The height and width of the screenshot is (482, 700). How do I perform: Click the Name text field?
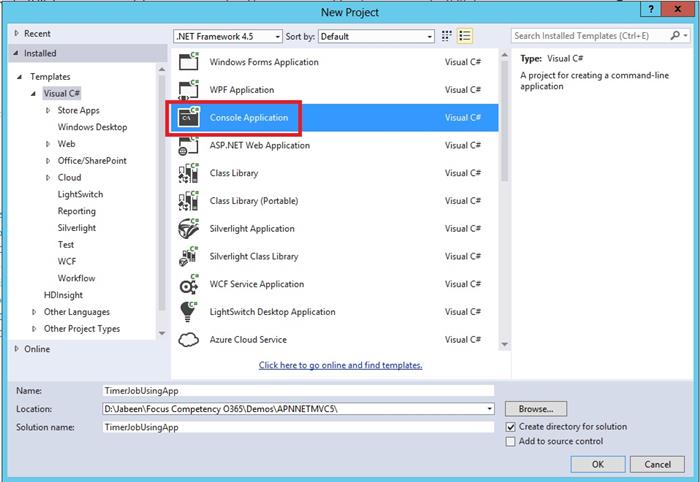tap(298, 391)
